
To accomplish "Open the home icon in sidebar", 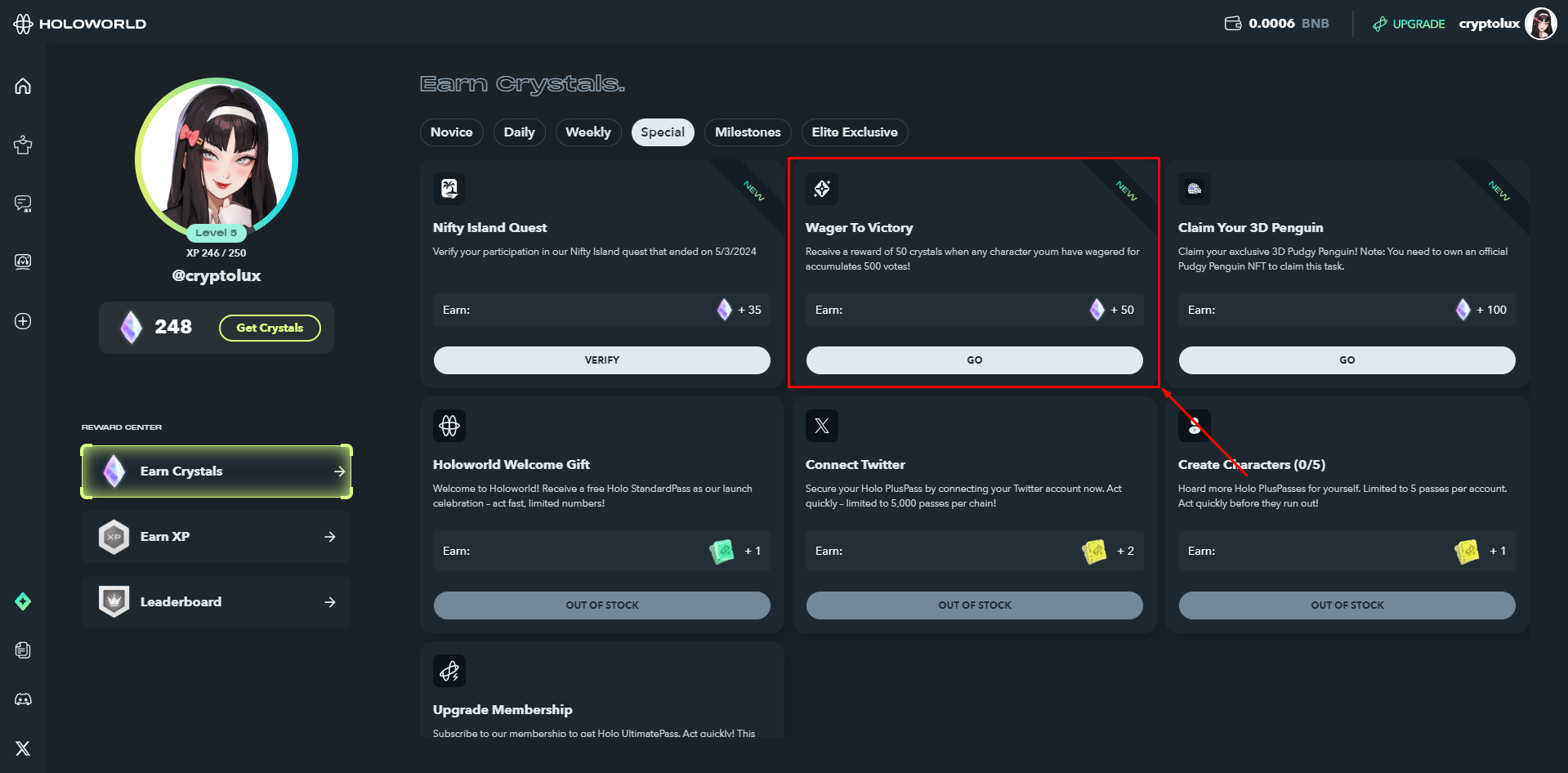I will coord(23,86).
